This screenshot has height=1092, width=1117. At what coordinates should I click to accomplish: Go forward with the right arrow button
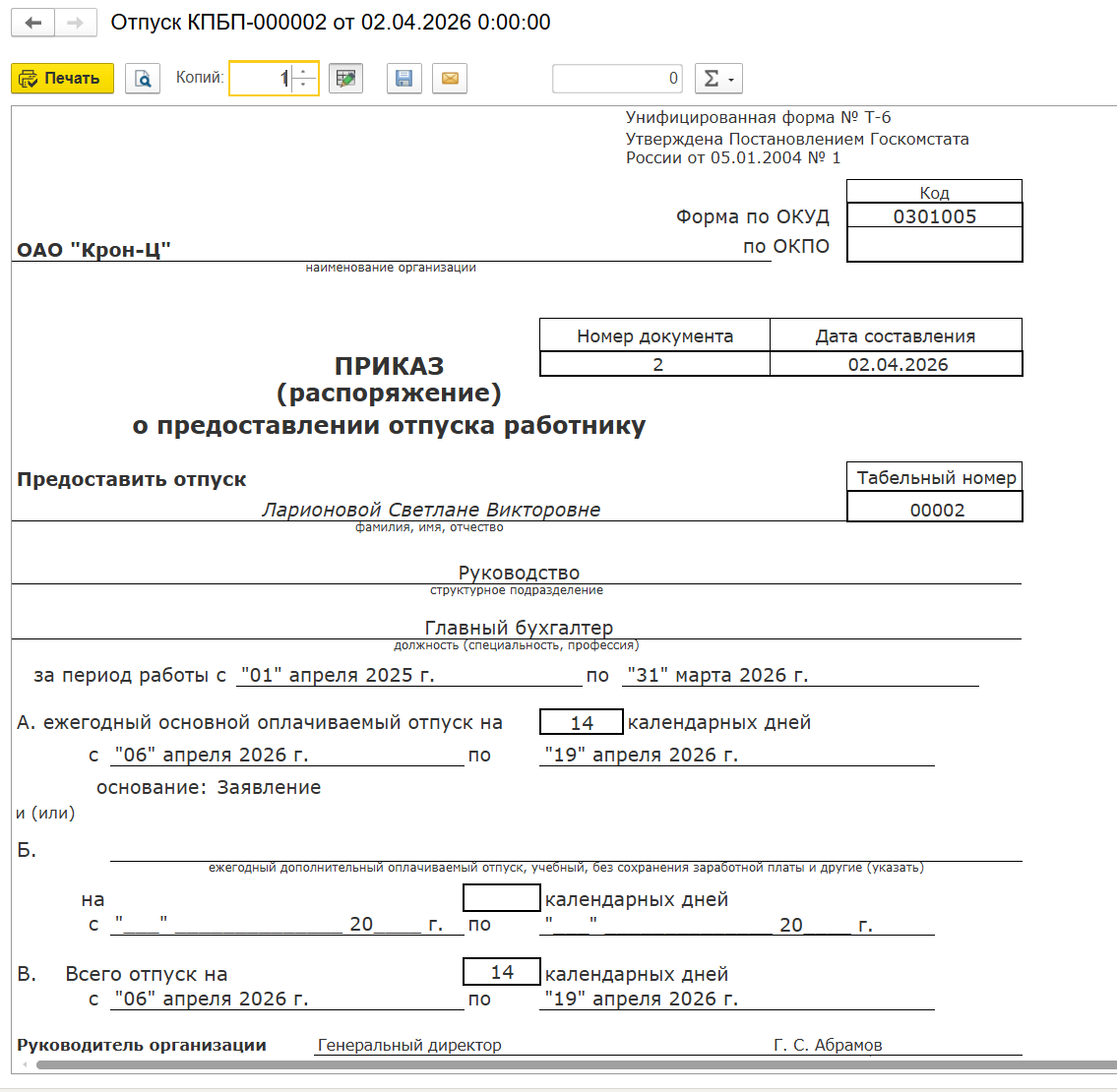click(x=76, y=23)
